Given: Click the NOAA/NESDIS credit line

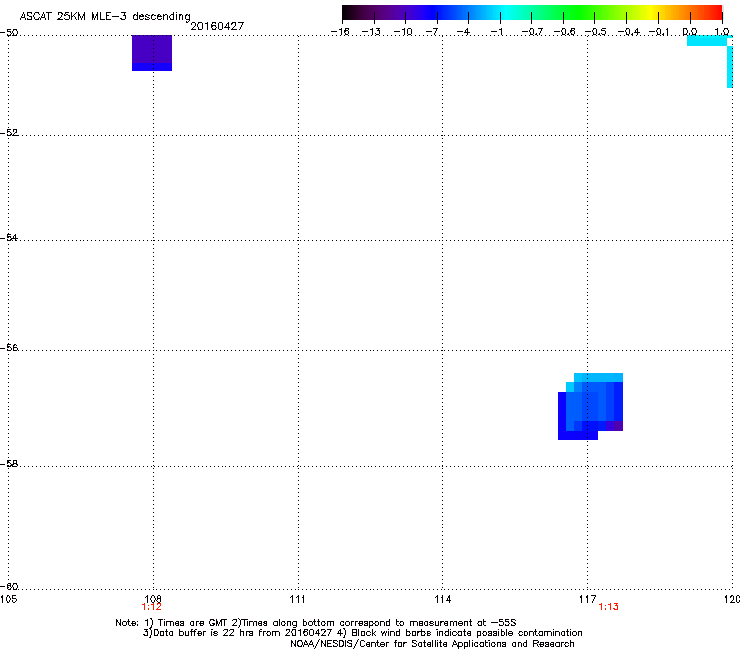Looking at the screenshot, I should [x=432, y=644].
